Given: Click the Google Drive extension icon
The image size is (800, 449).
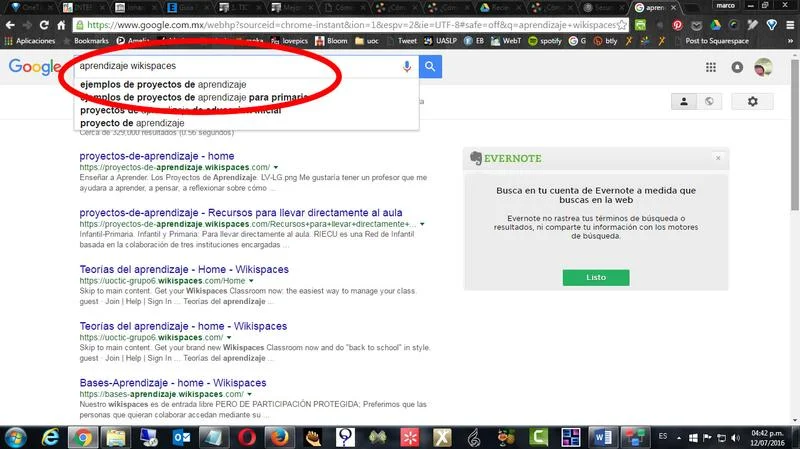Looking at the screenshot, I should [x=716, y=24].
